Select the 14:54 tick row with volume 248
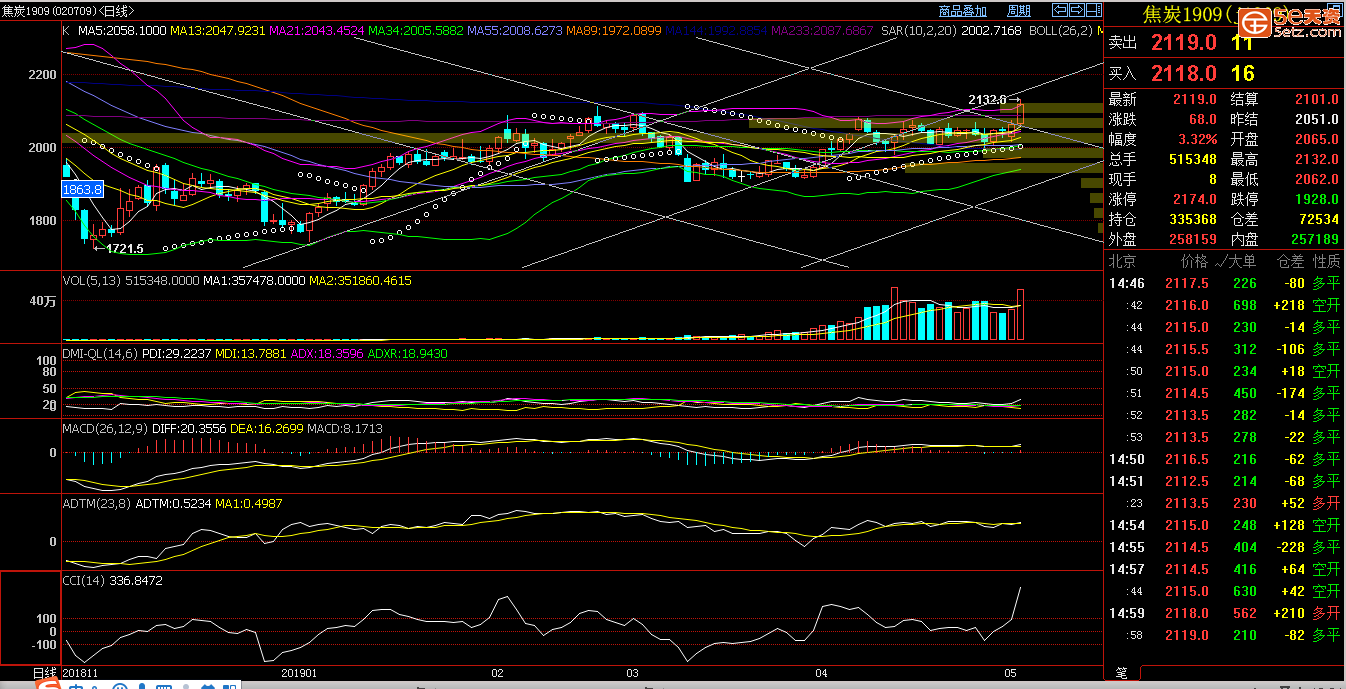Viewport: 1346px width, 689px height. (1224, 525)
